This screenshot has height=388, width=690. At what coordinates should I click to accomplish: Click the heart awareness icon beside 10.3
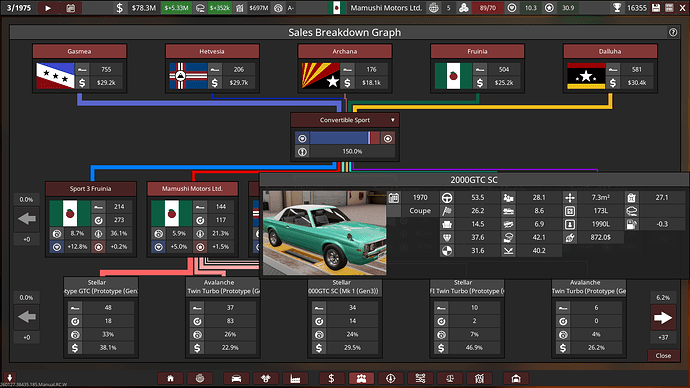pyautogui.click(x=512, y=8)
